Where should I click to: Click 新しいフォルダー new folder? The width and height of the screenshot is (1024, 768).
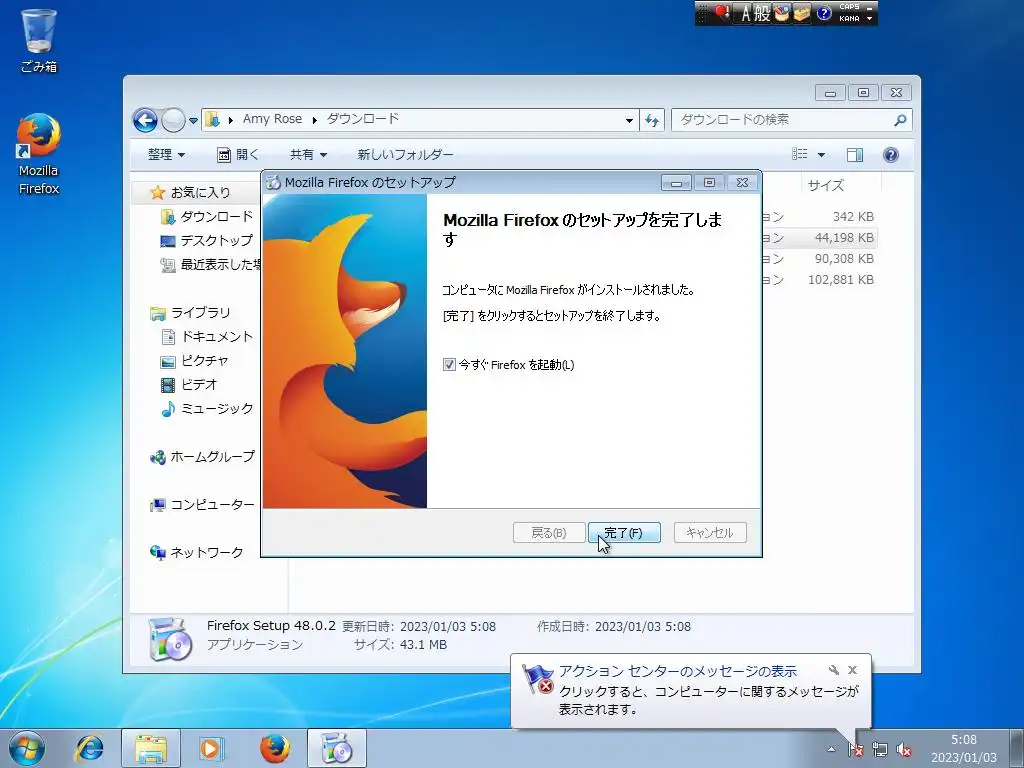[405, 155]
